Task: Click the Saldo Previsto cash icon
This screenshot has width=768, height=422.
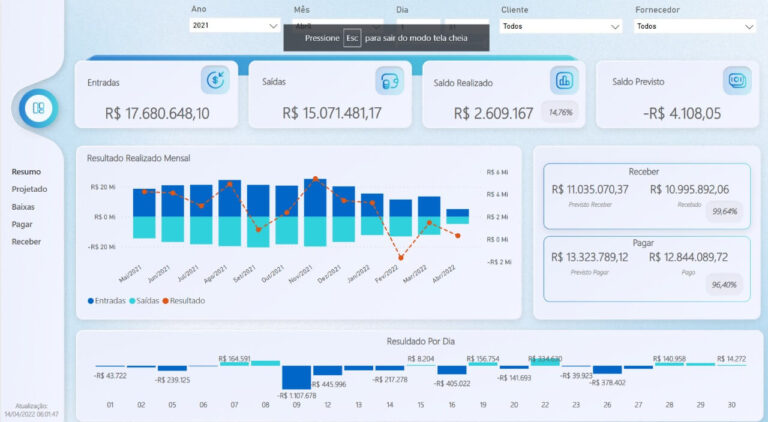Action: 737,80
